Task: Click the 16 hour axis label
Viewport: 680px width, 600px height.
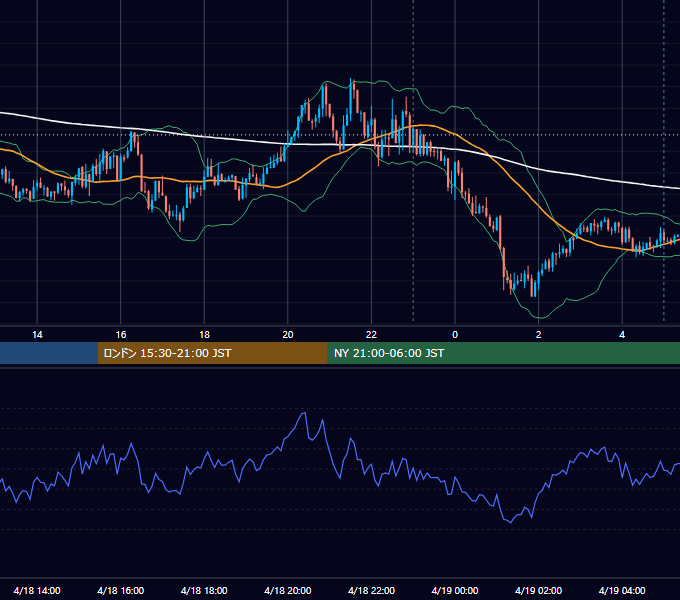Action: pyautogui.click(x=121, y=335)
